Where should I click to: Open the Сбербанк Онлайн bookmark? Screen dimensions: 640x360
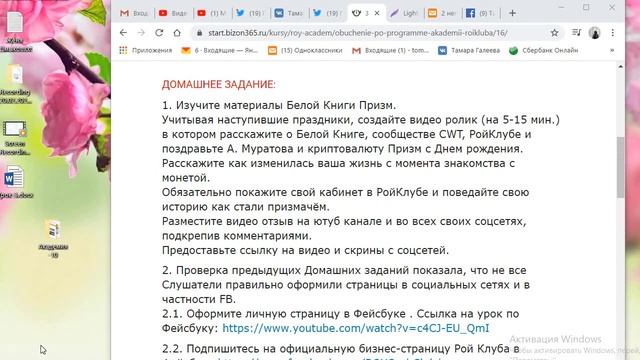[x=544, y=50]
